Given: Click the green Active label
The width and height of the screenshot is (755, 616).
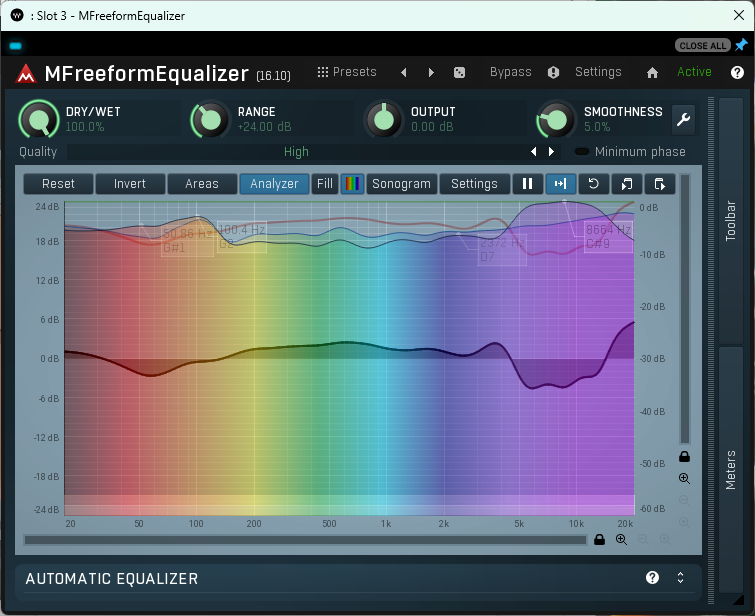Looking at the screenshot, I should click(x=694, y=72).
